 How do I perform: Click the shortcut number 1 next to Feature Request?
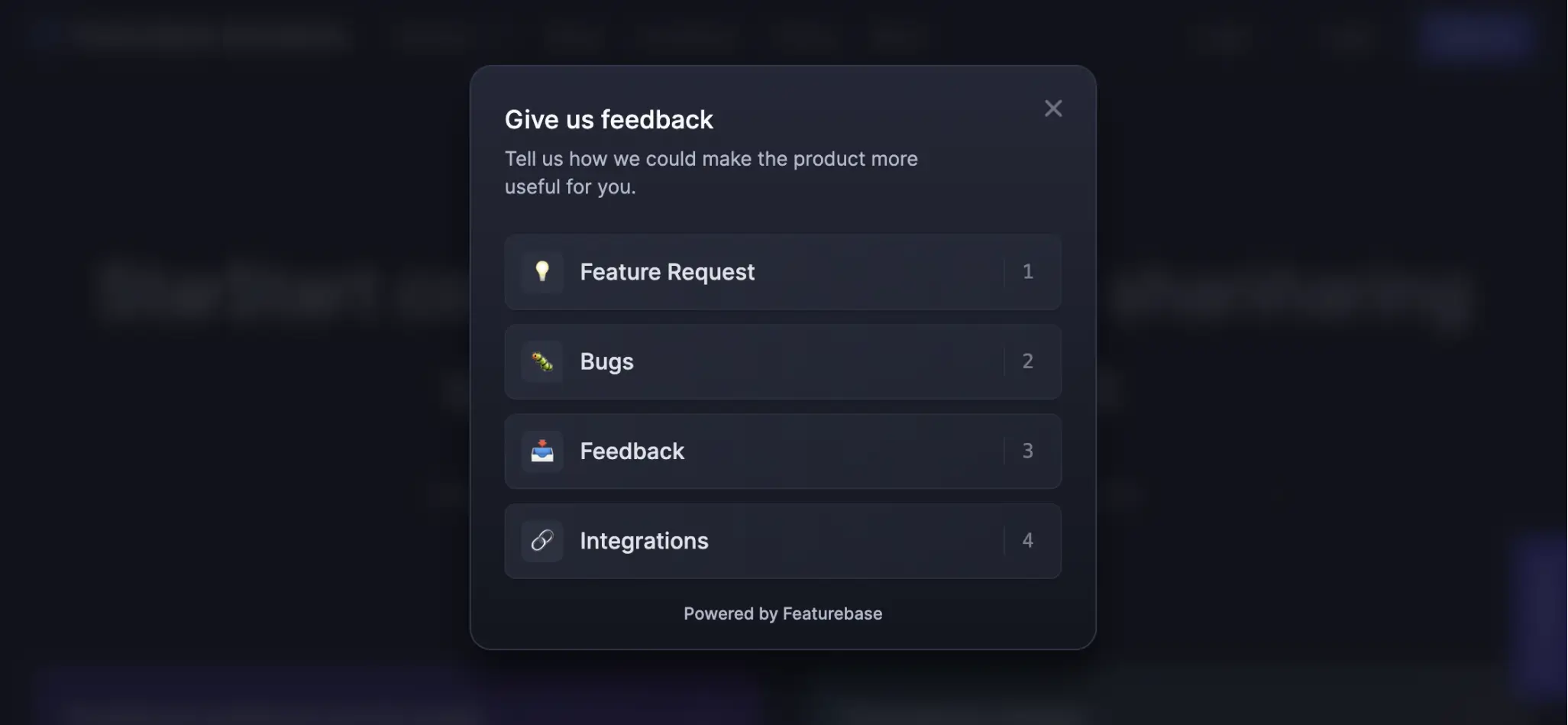click(x=1028, y=271)
